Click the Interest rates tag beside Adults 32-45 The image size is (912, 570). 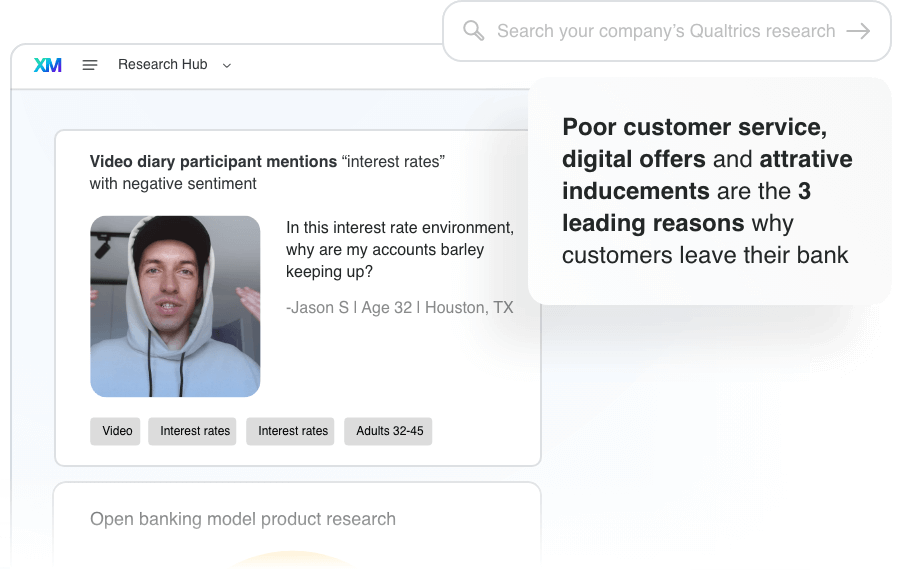coord(293,431)
